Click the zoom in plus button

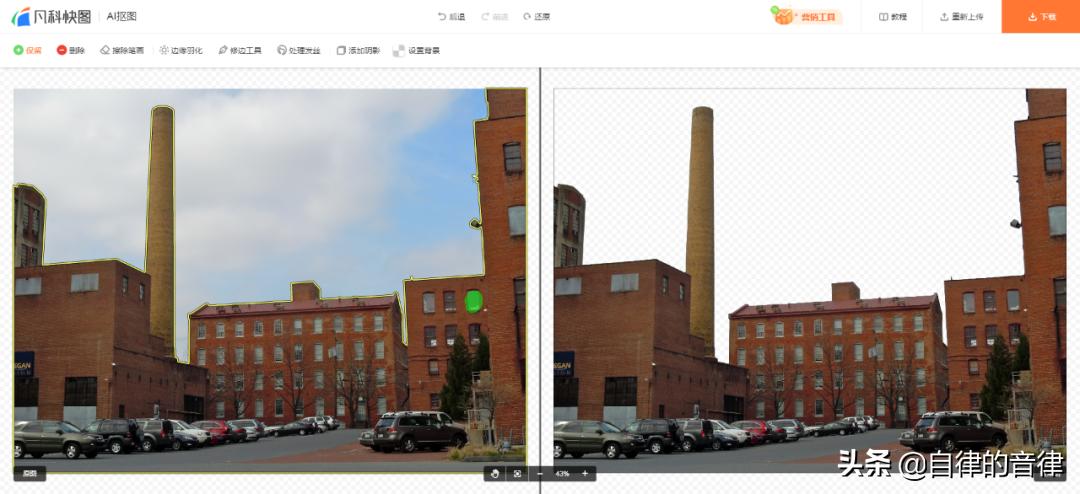pyautogui.click(x=585, y=473)
